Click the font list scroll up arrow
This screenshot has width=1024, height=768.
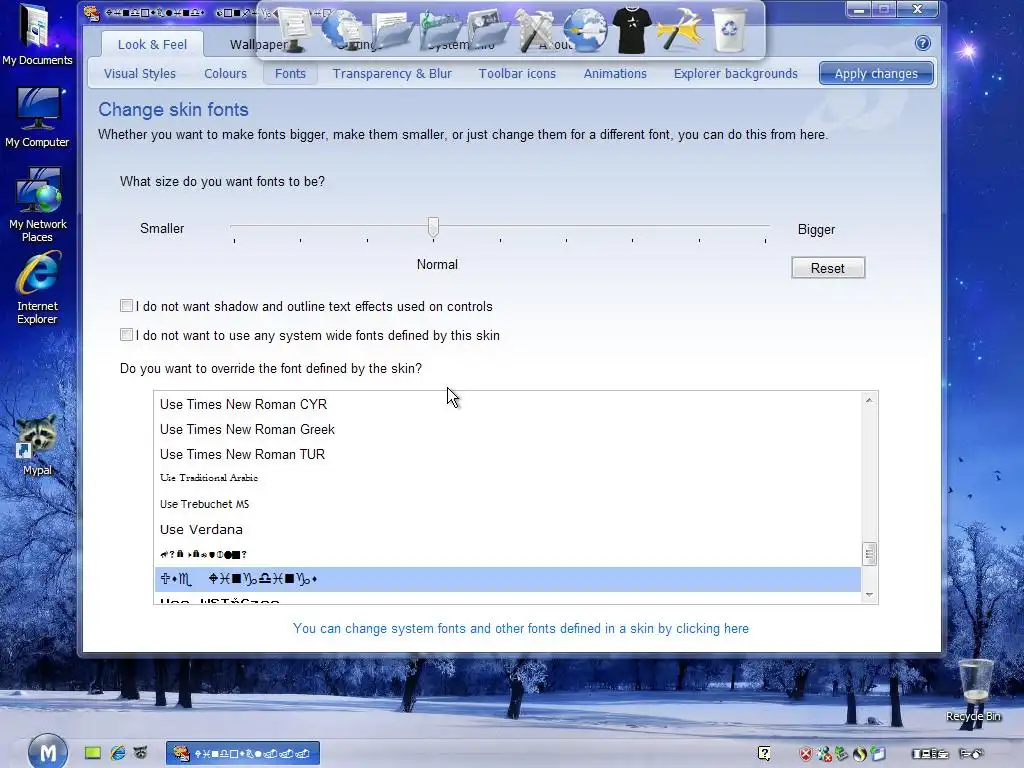tap(869, 400)
